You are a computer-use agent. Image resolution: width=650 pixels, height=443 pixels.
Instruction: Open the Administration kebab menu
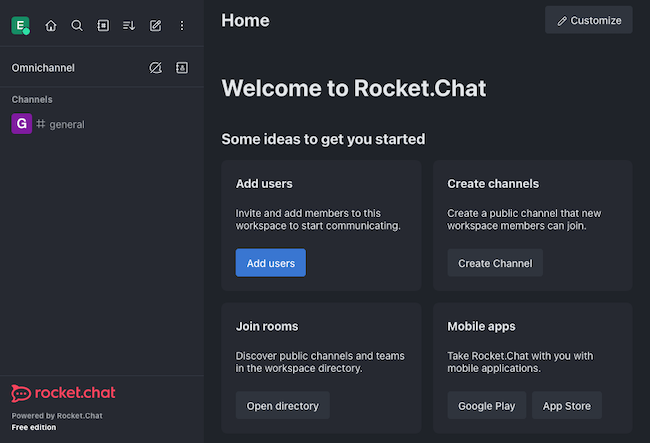(181, 25)
